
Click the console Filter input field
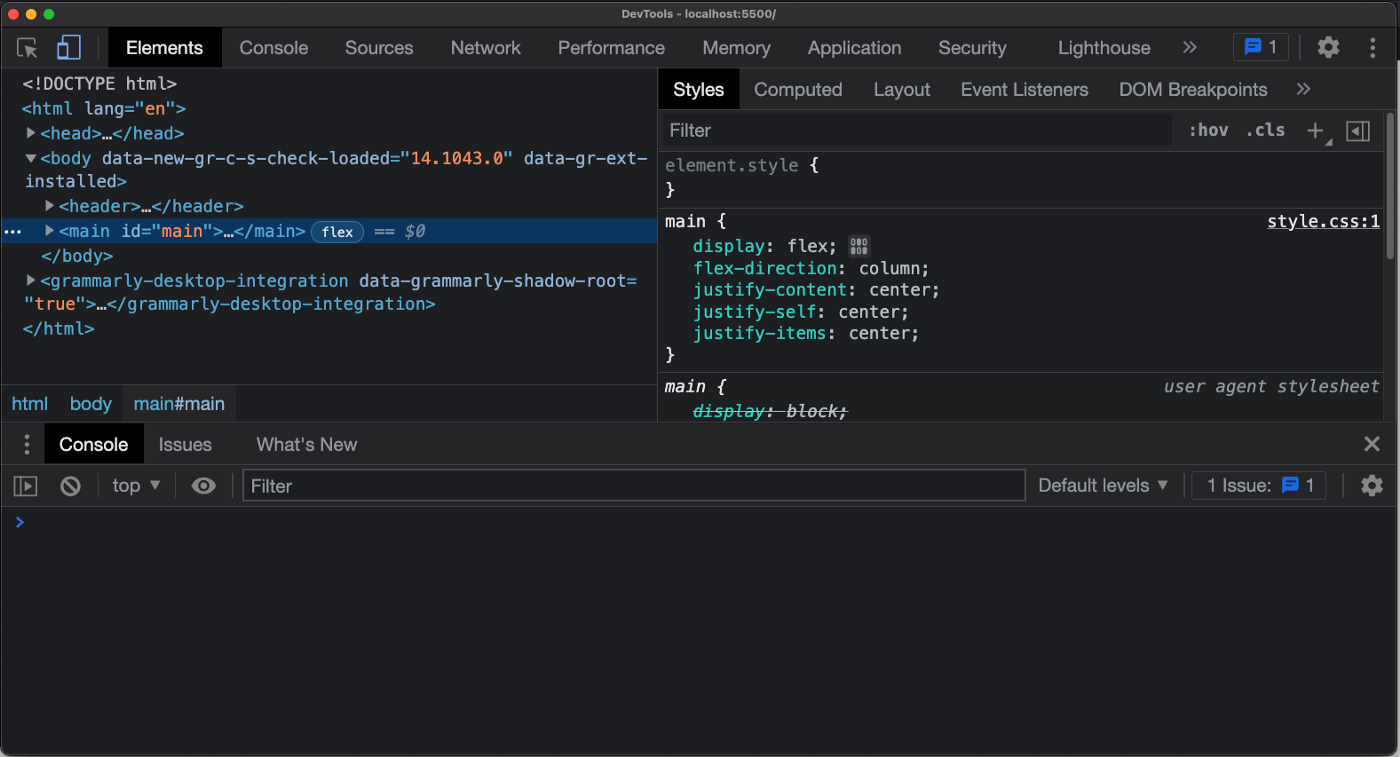[633, 486]
